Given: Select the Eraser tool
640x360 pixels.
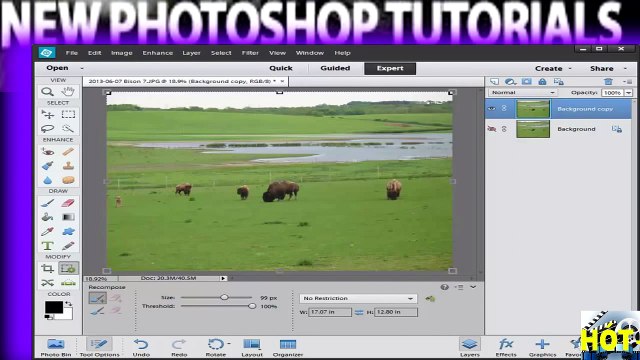Looking at the screenshot, I should [68, 203].
